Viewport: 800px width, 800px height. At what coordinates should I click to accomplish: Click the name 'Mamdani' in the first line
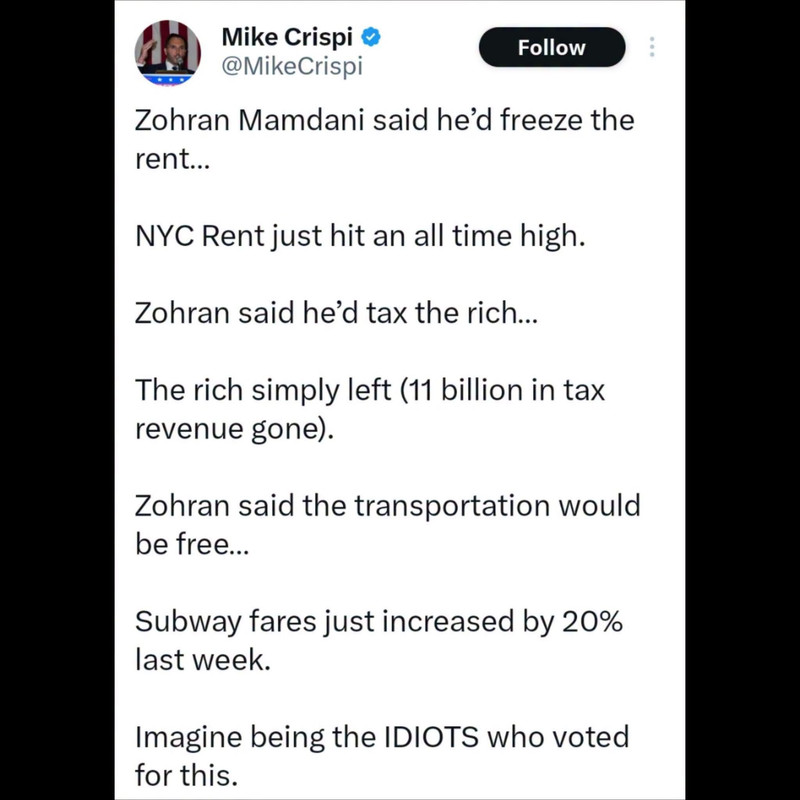pos(301,120)
